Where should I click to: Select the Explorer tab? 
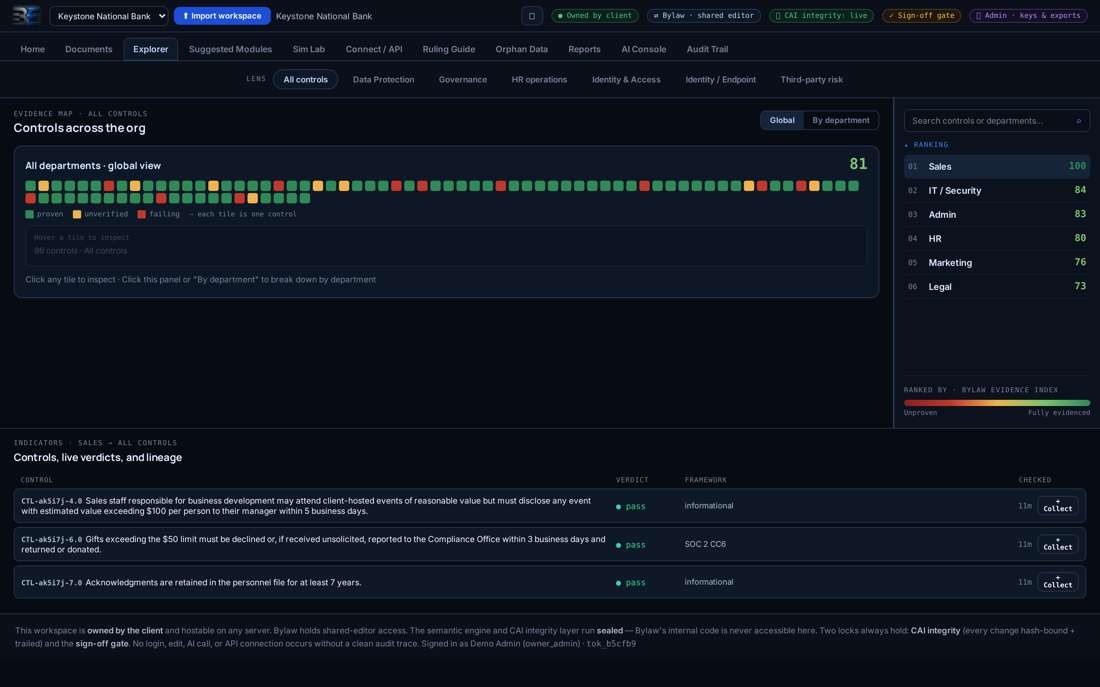coord(151,49)
